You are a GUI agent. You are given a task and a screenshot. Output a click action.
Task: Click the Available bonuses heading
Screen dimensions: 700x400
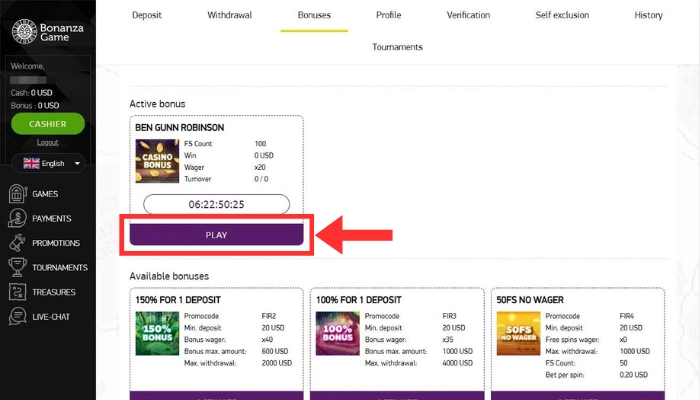tap(169, 276)
